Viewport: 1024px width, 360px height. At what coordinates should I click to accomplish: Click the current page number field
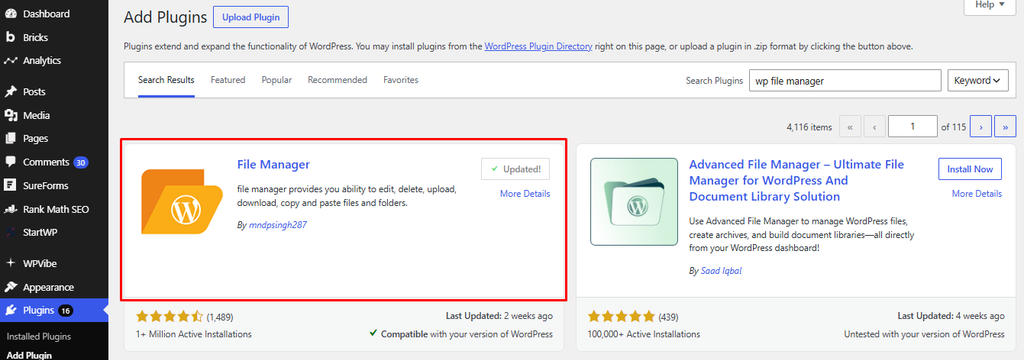[913, 127]
